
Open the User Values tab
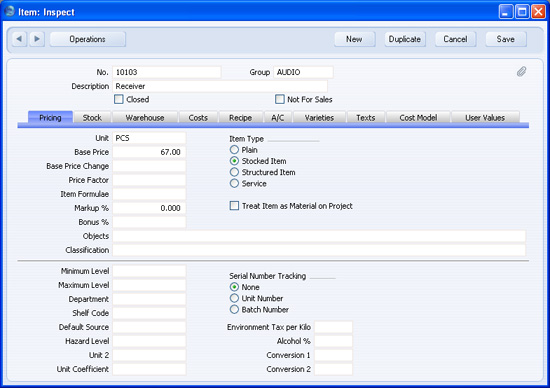coord(485,118)
